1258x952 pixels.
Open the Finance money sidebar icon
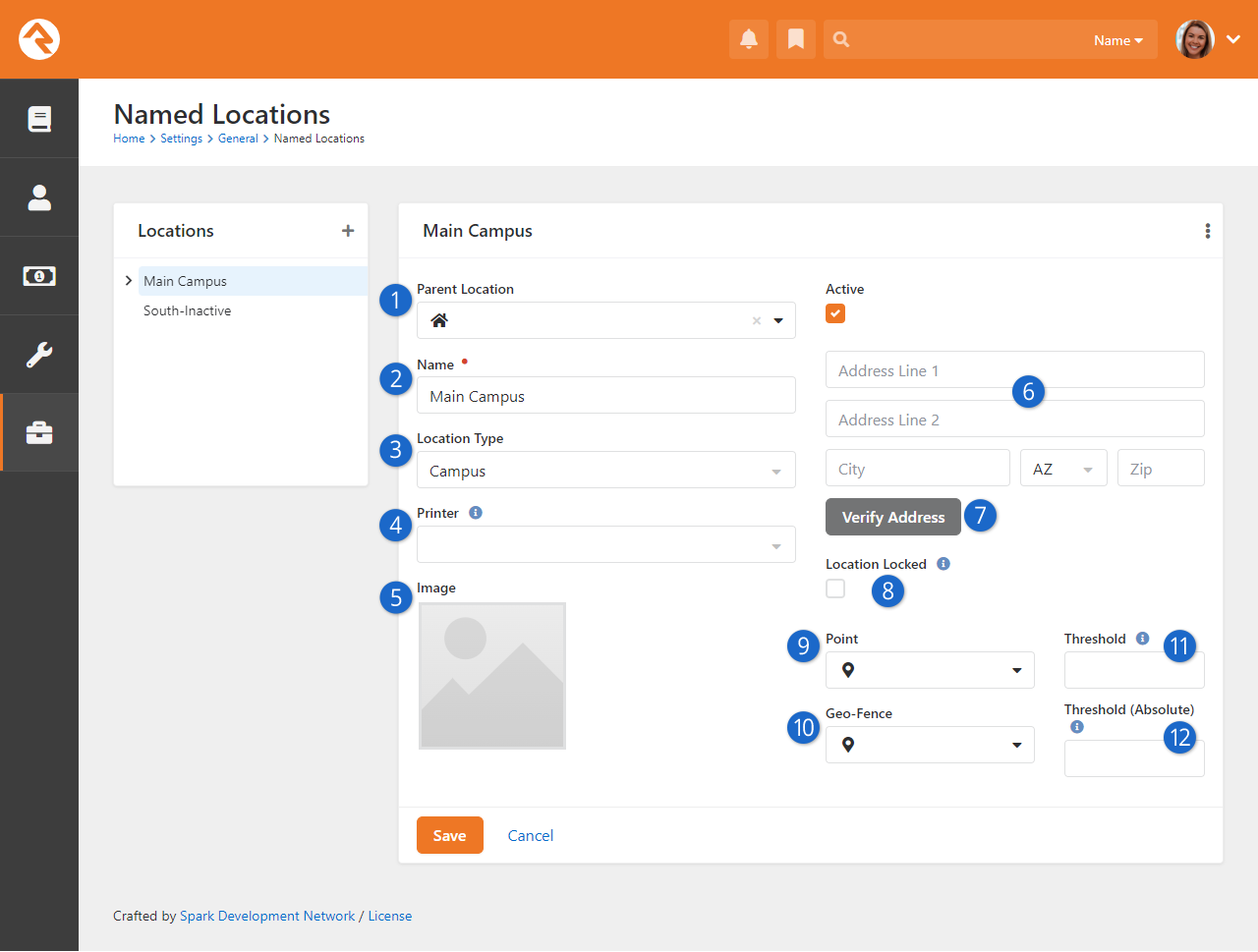point(39,276)
